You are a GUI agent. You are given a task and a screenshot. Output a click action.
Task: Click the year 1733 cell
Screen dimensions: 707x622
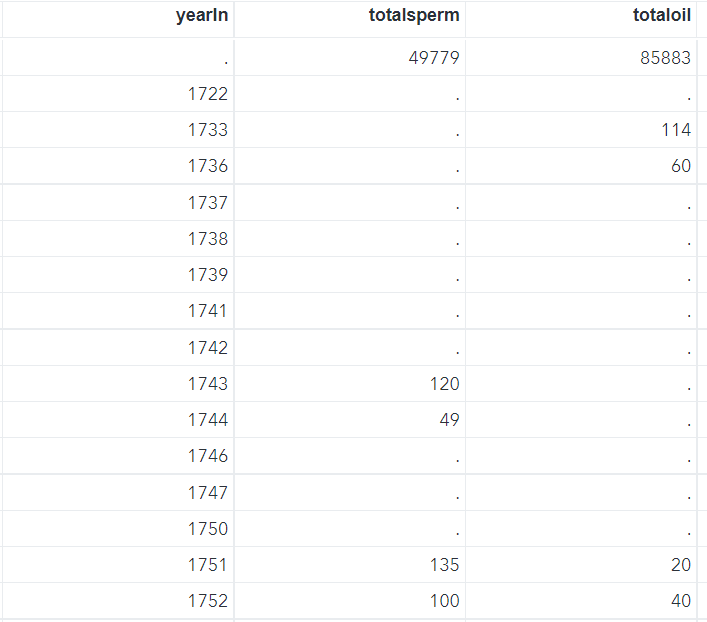pos(208,130)
